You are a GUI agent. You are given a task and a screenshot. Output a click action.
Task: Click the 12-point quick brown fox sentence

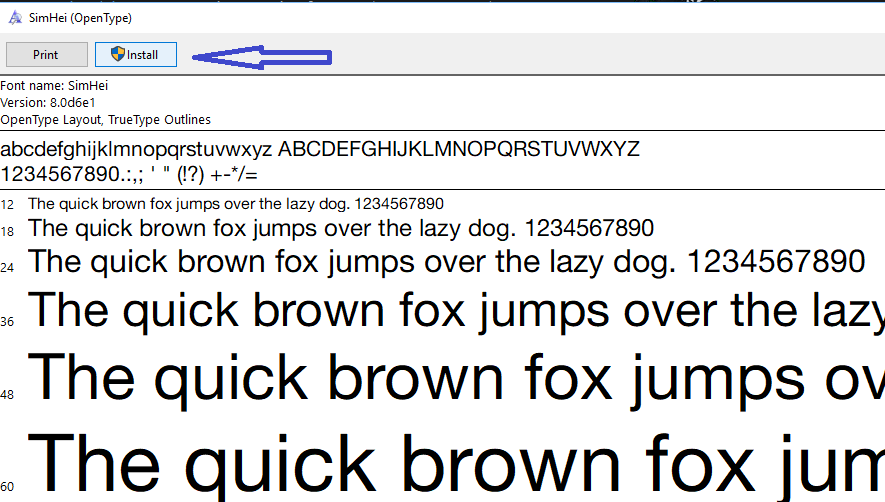click(x=235, y=203)
